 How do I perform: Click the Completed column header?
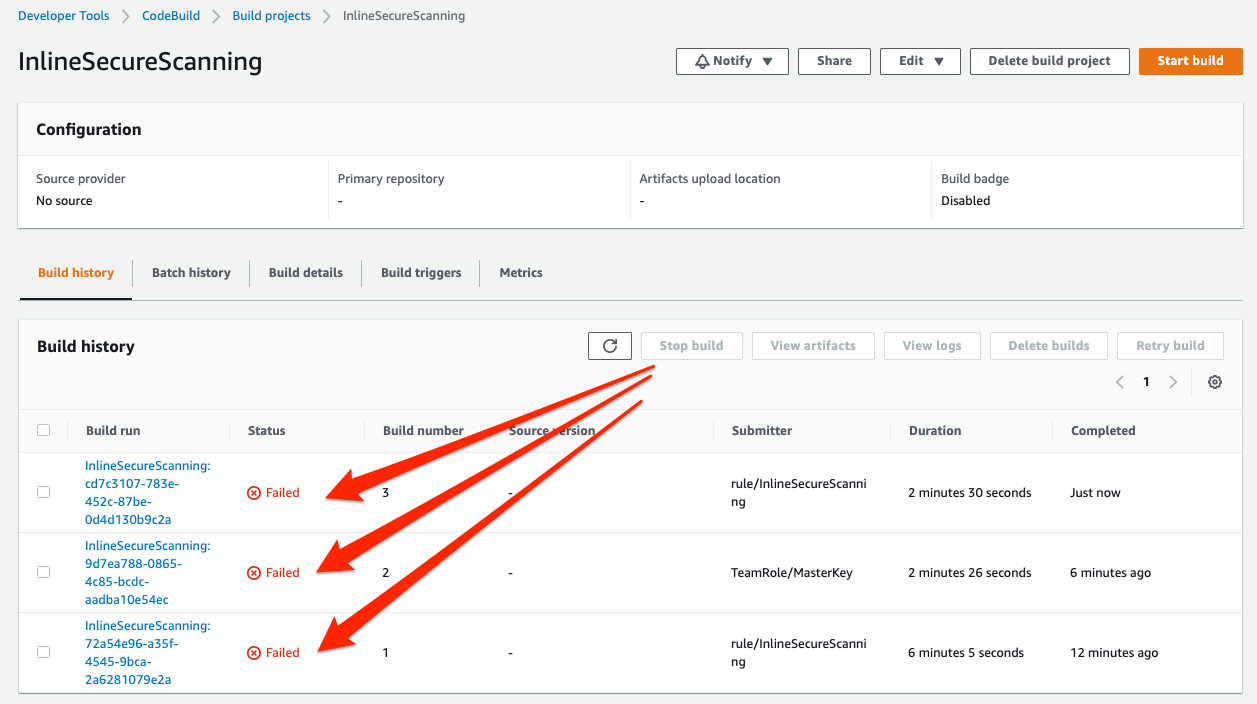(x=1103, y=431)
